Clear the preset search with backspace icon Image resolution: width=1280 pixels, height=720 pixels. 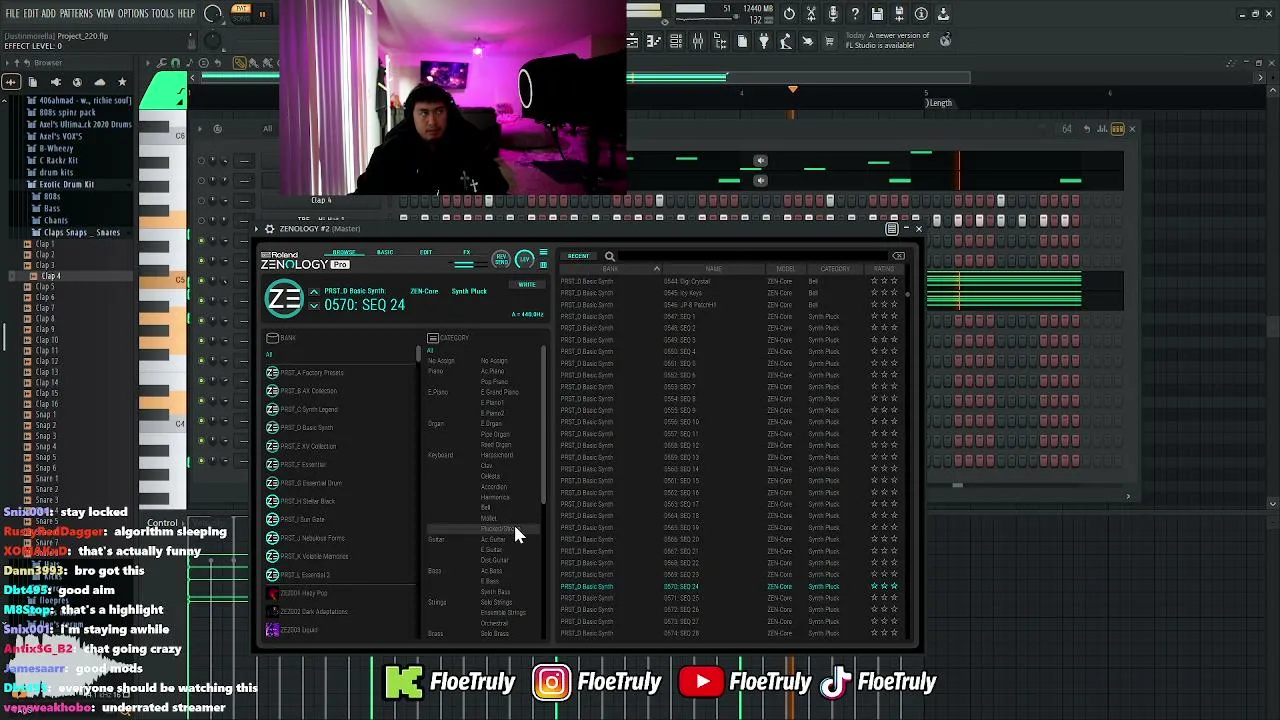coord(898,257)
